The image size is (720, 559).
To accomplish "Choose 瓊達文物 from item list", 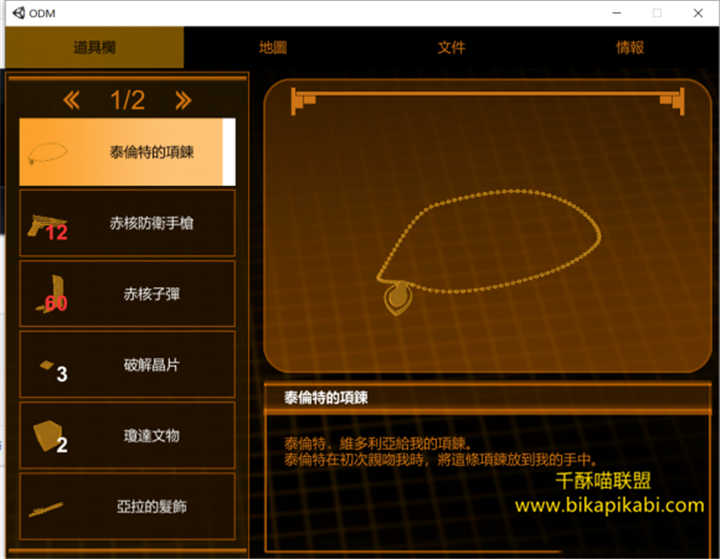I will coord(151,436).
